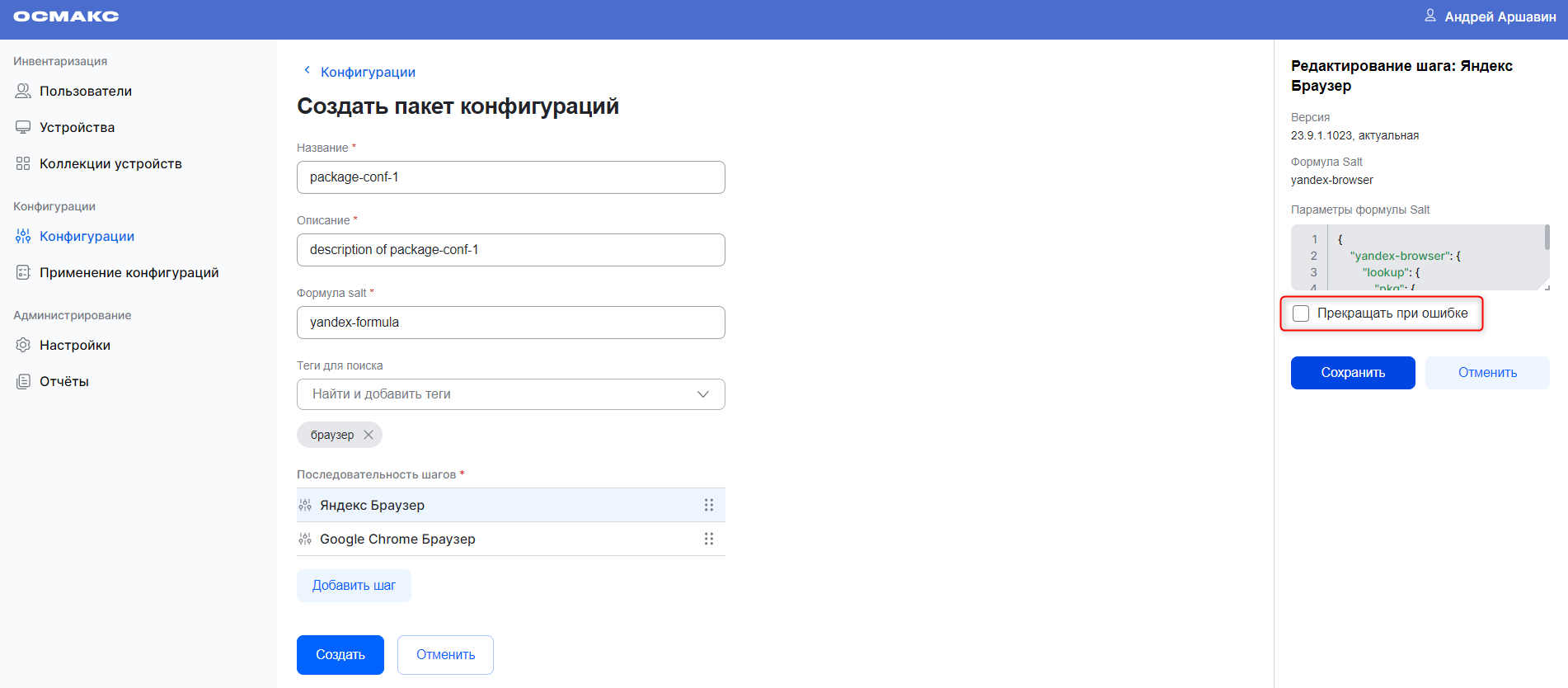Click the Users sidebar icon

tap(23, 91)
